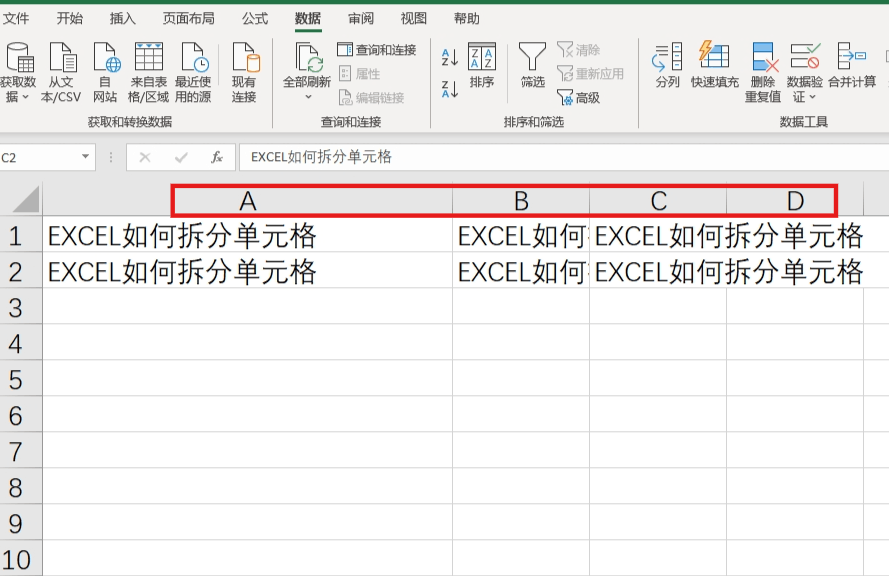Click cell B1 with truncated EXCEL如何
Image resolution: width=889 pixels, height=576 pixels.
pyautogui.click(x=521, y=236)
